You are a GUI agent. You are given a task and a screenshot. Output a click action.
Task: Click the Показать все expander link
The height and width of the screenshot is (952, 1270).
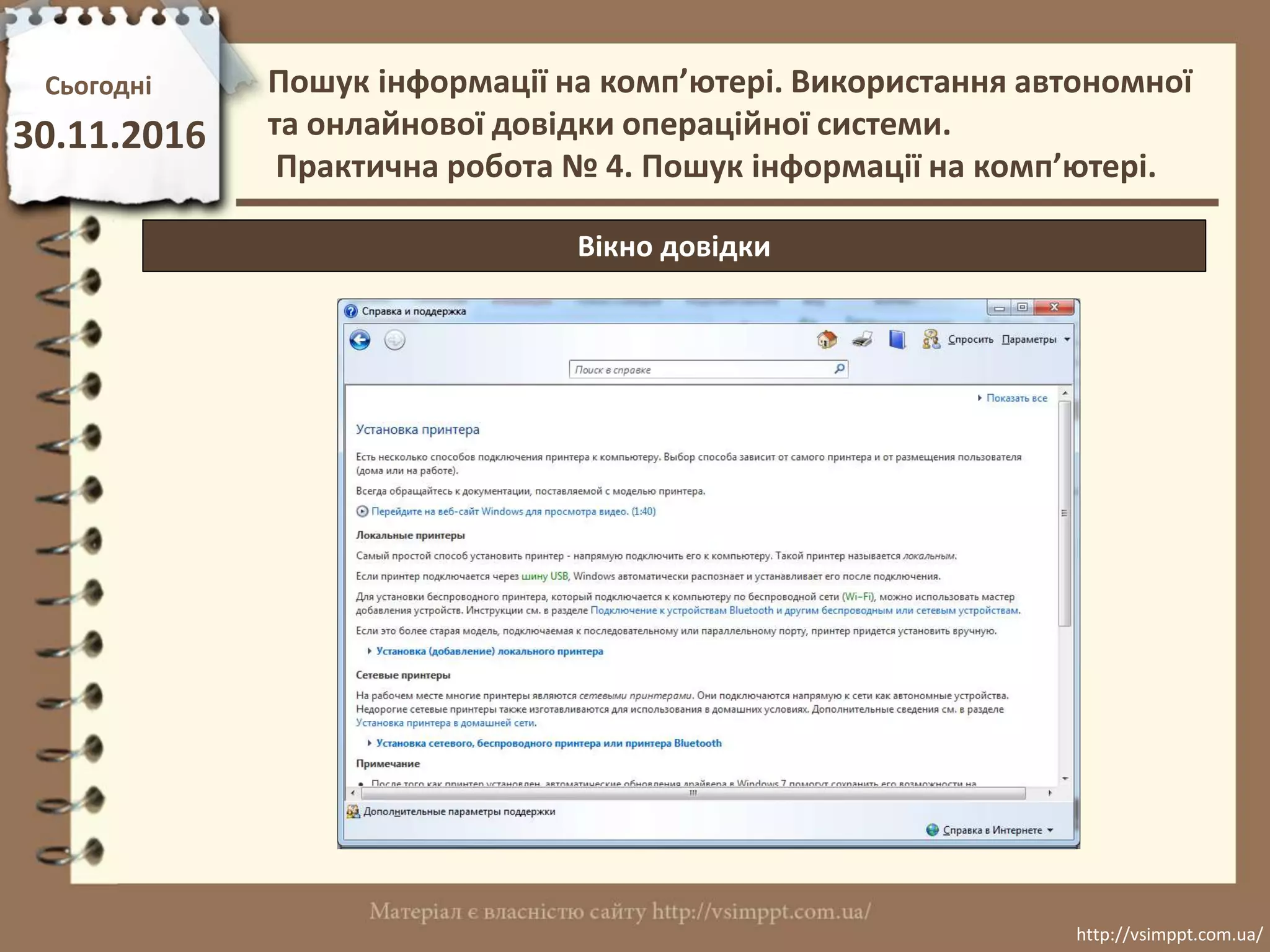tap(1016, 398)
